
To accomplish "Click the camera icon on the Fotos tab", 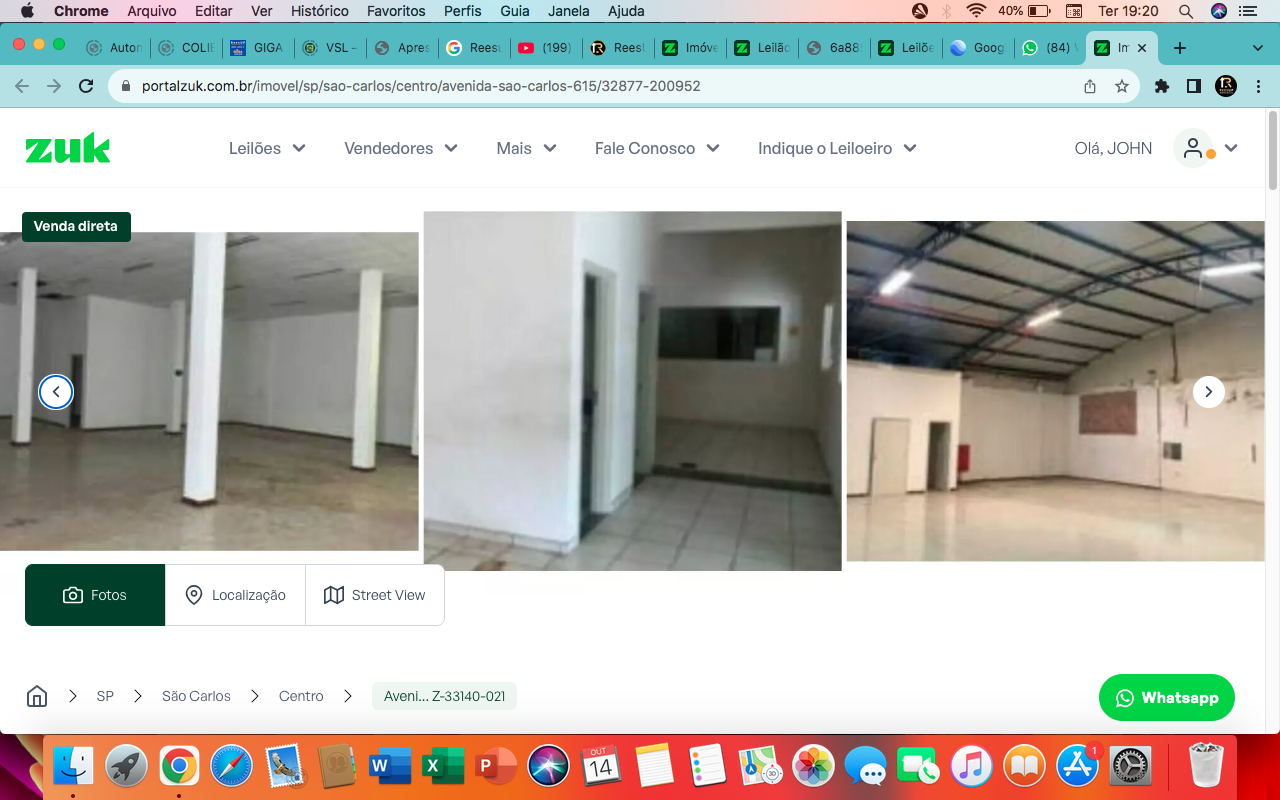I will [x=73, y=594].
